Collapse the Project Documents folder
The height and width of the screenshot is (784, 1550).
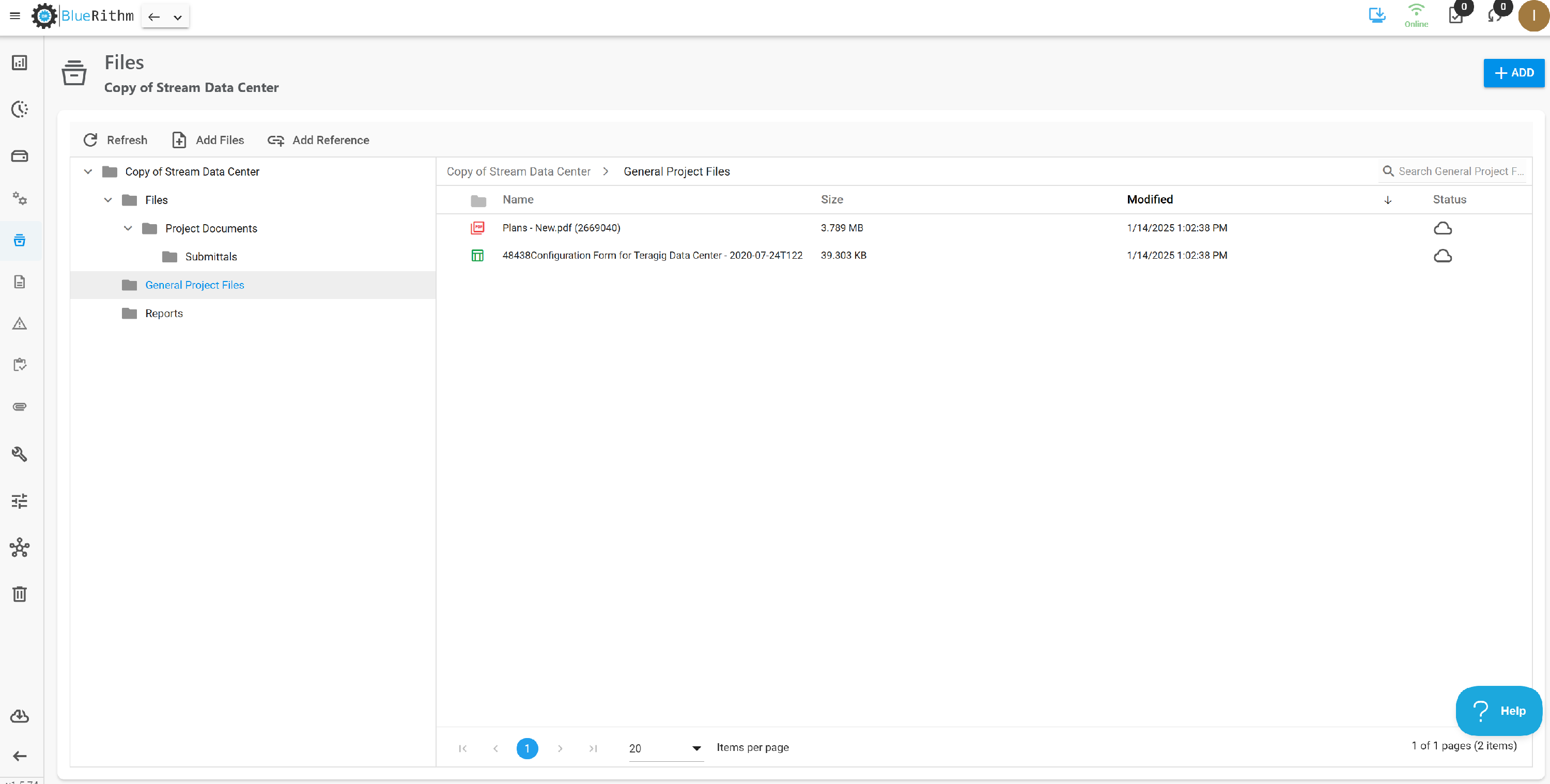tap(128, 228)
